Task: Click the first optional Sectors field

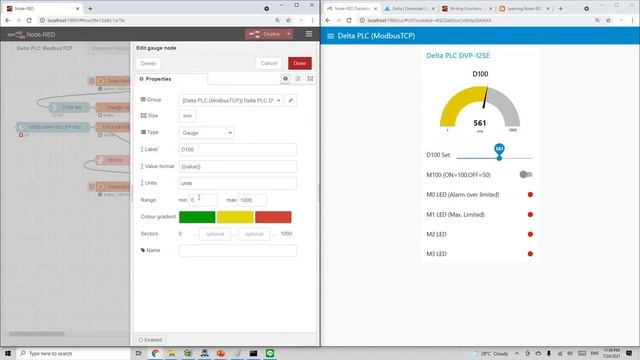Action: pyautogui.click(x=215, y=234)
